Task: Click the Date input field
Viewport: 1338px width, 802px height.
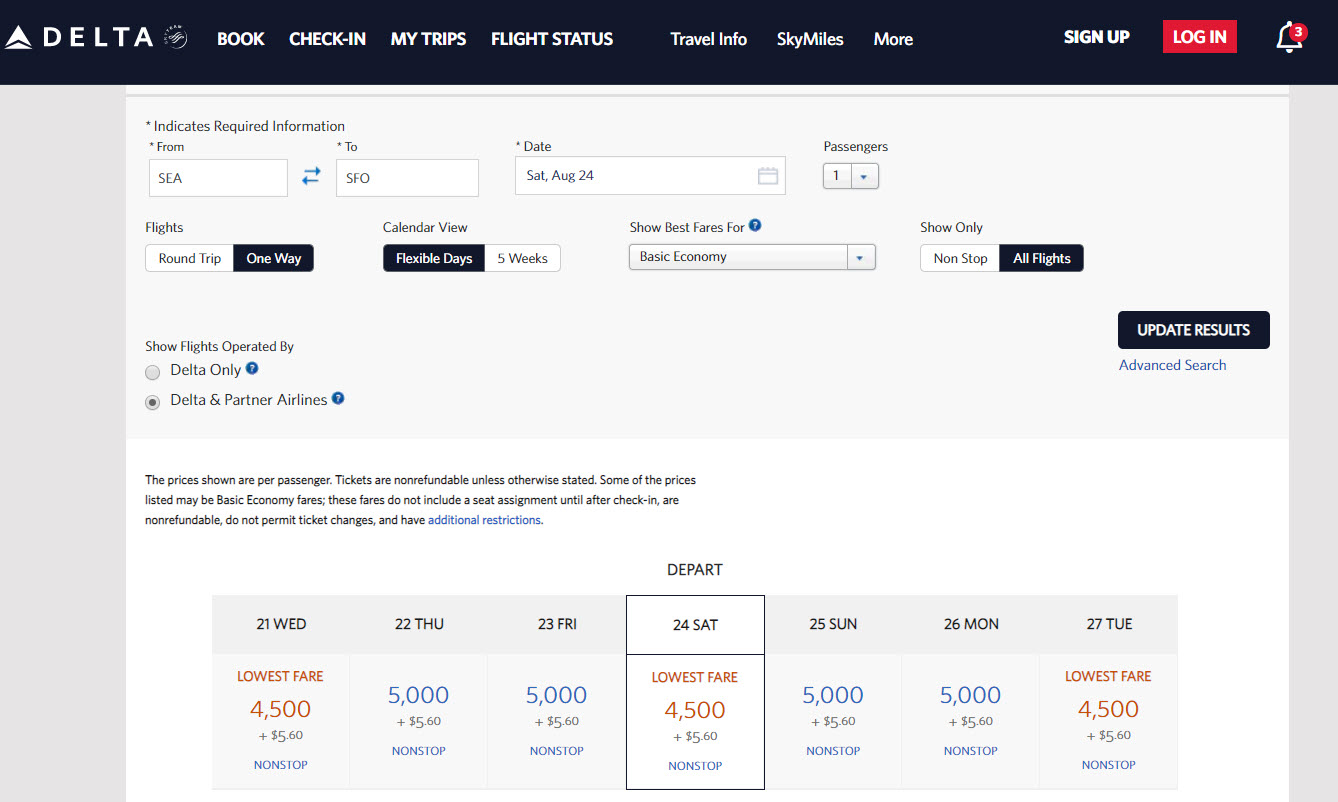Action: (650, 175)
